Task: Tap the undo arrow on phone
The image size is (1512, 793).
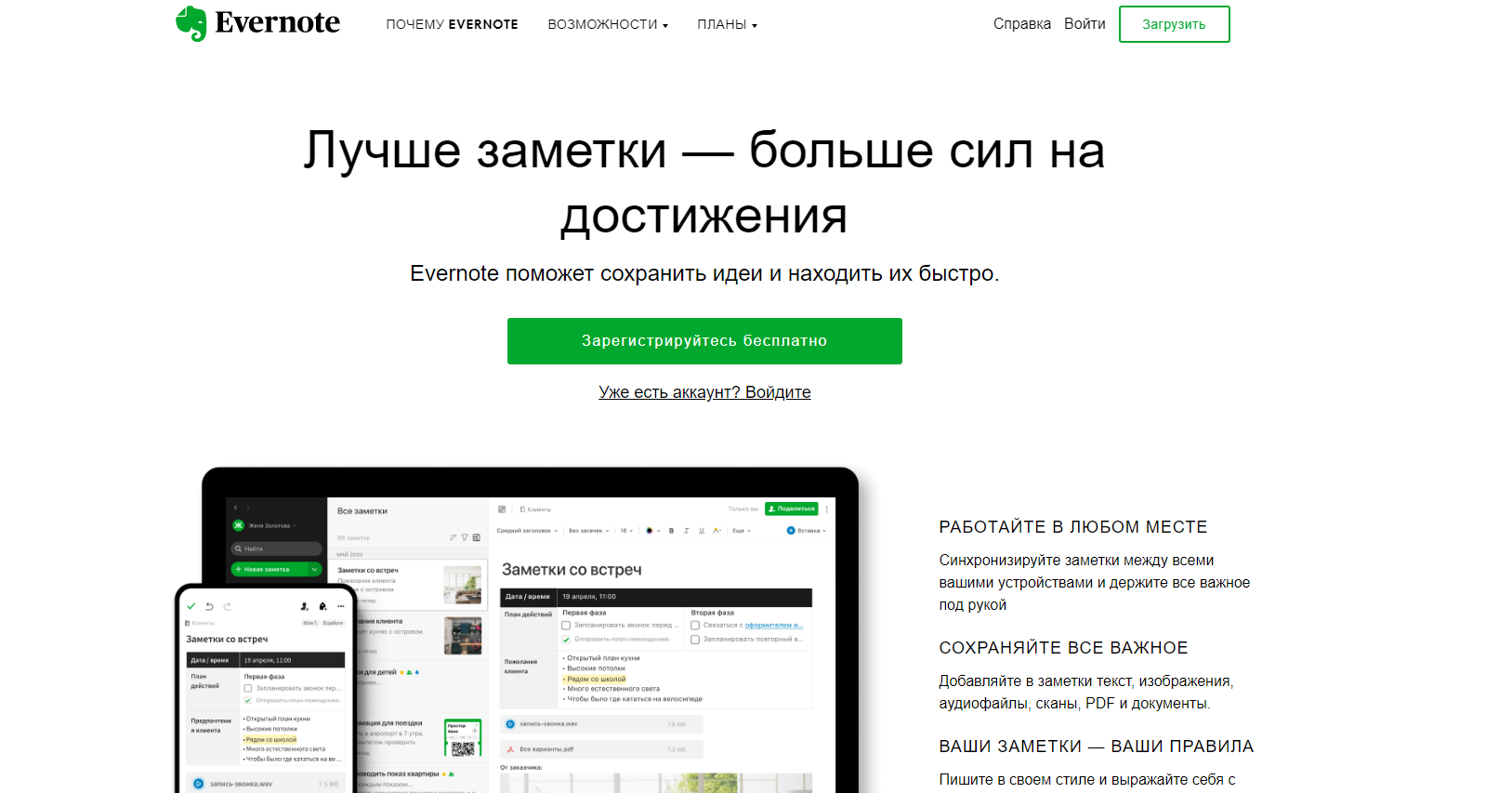Action: 210,606
